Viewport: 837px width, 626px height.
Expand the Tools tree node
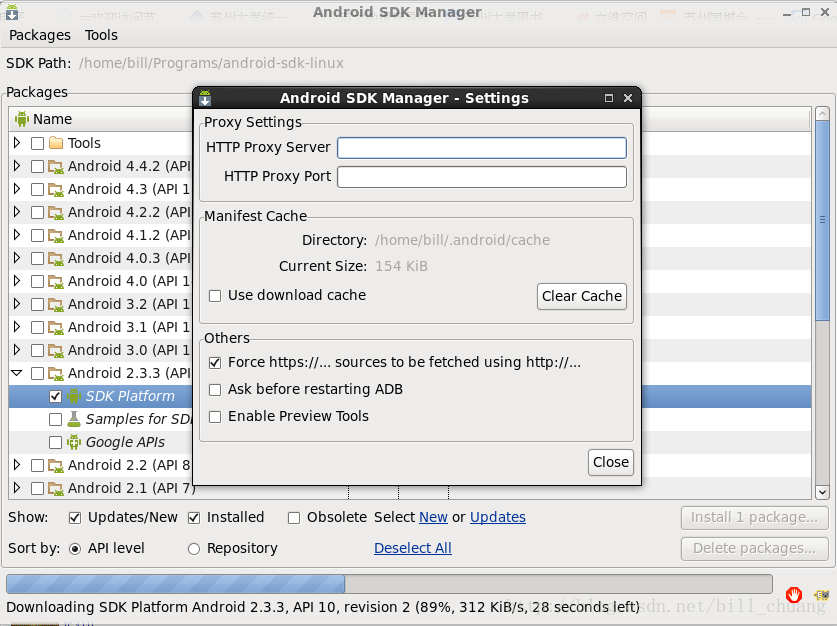tap(17, 142)
